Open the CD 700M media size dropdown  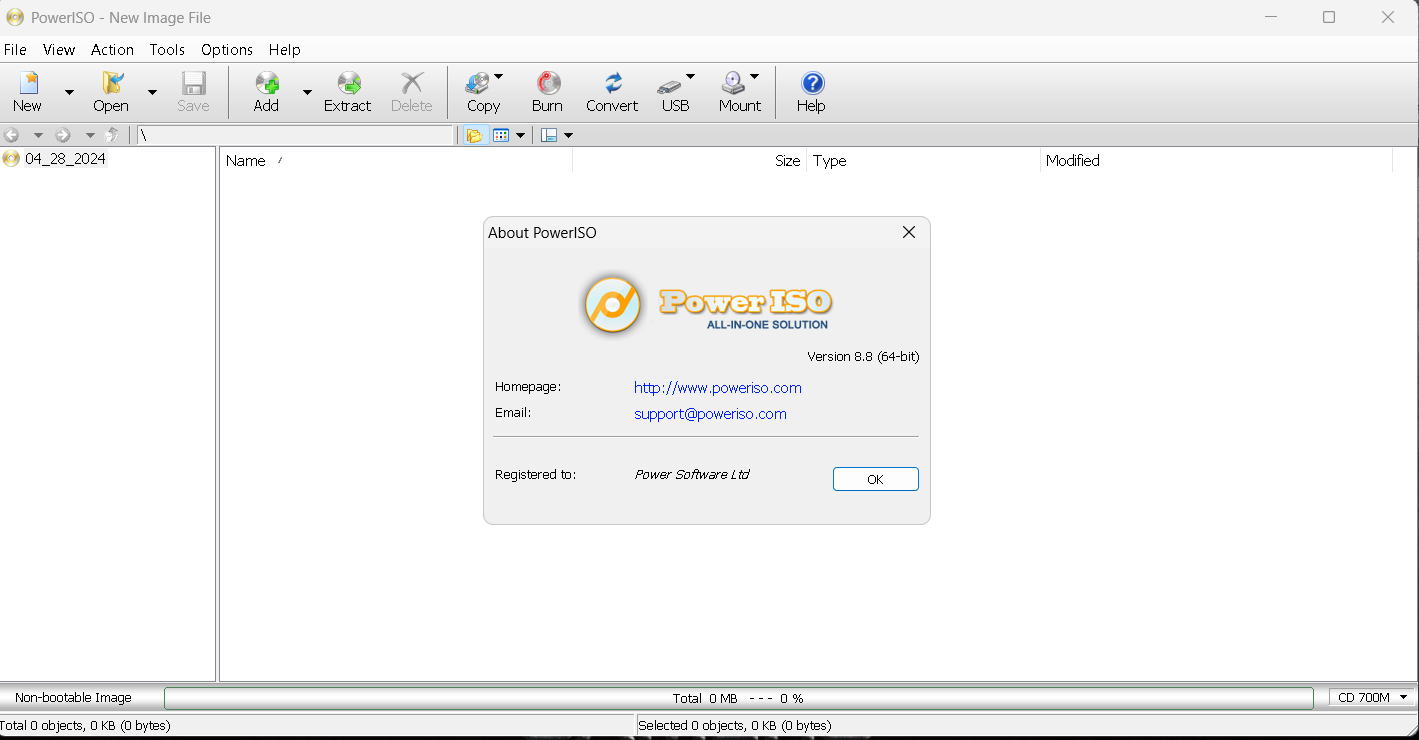point(1373,697)
